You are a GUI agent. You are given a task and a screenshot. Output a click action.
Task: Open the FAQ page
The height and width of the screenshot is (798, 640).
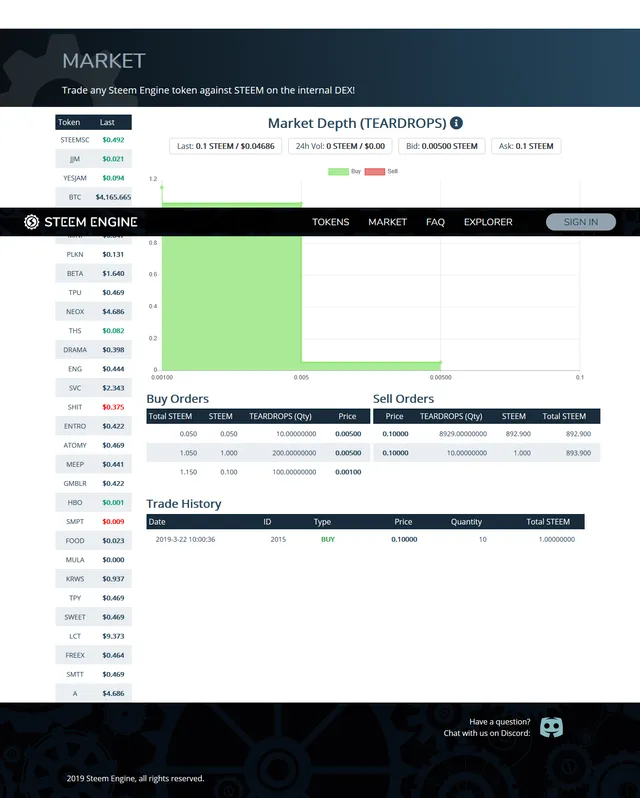[x=435, y=222]
